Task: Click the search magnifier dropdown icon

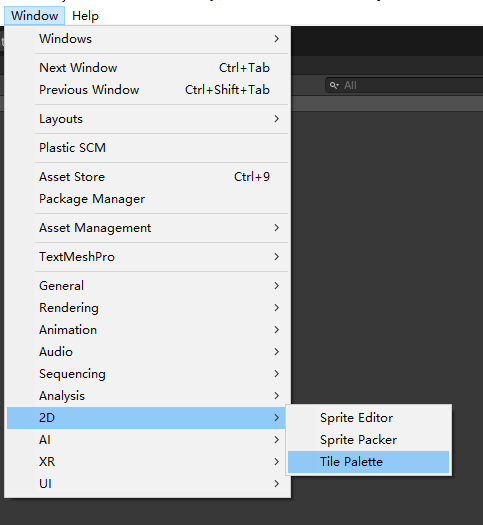Action: click(x=334, y=85)
